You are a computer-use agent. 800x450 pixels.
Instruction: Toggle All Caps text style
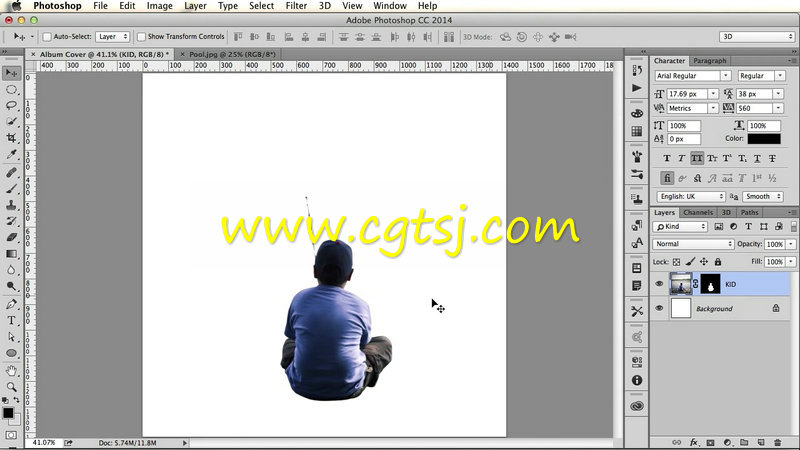click(697, 158)
